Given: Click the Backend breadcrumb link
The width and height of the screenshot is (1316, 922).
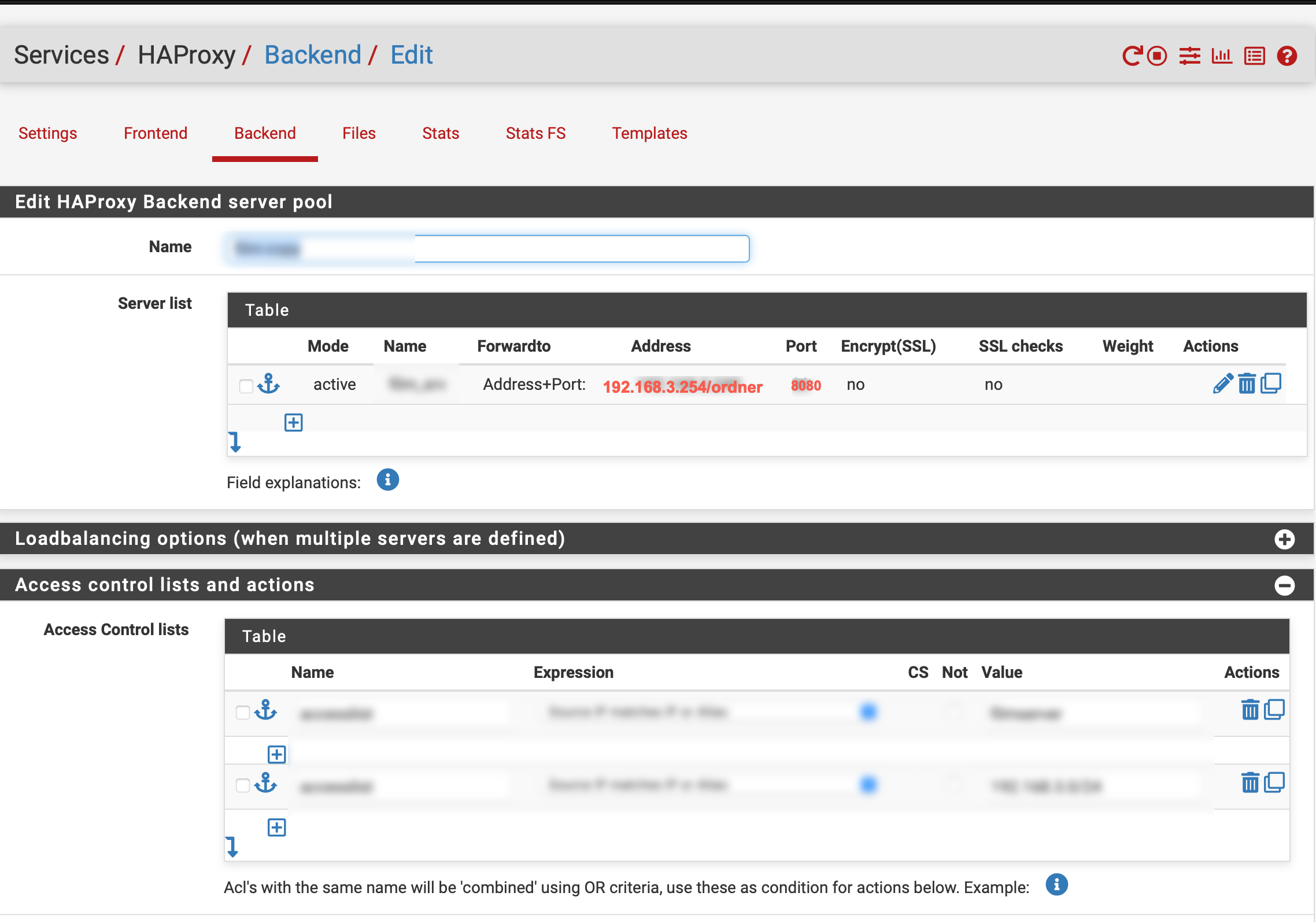Looking at the screenshot, I should coord(313,55).
